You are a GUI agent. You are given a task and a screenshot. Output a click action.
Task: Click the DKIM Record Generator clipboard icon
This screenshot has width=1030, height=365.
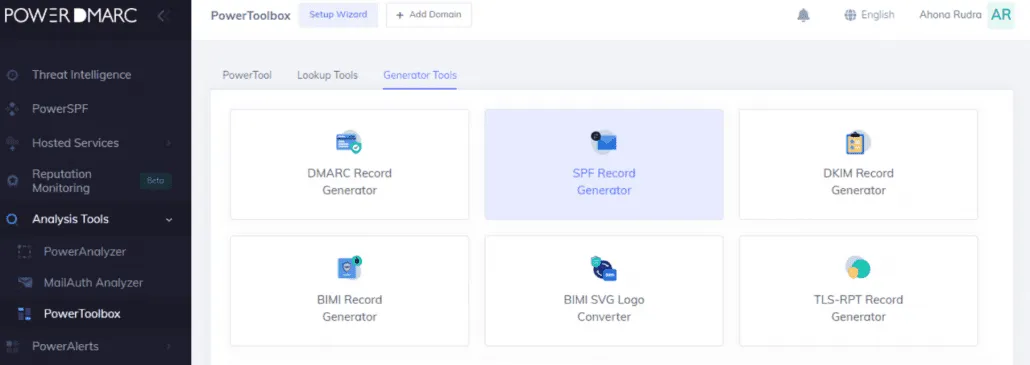point(857,142)
